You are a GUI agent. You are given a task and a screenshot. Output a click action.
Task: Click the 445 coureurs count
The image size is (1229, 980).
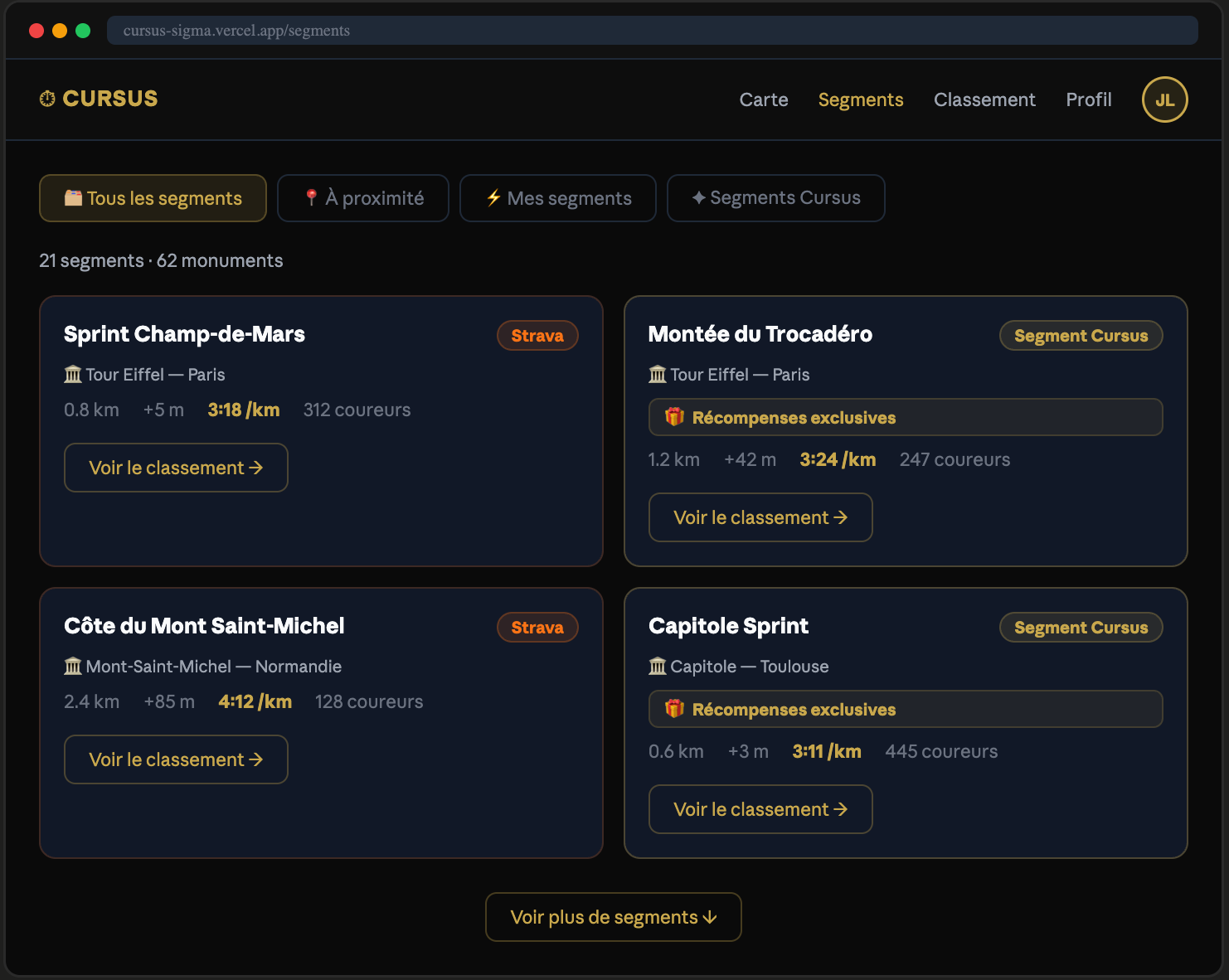tap(941, 751)
